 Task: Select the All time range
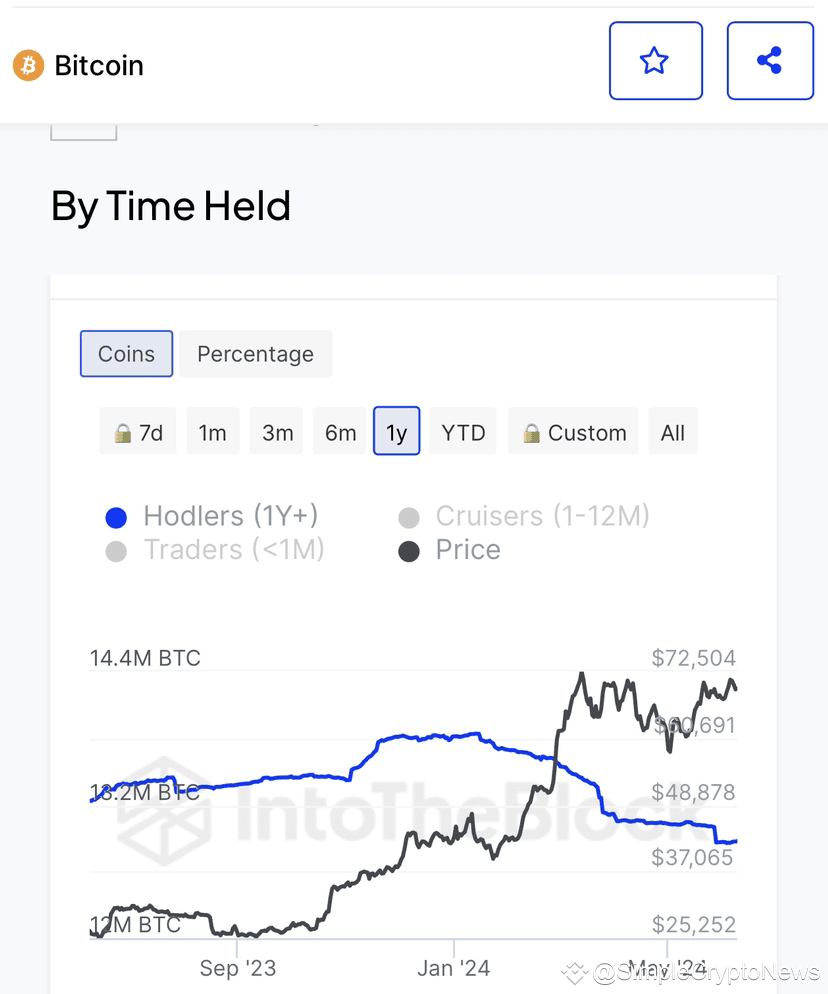pyautogui.click(x=673, y=433)
